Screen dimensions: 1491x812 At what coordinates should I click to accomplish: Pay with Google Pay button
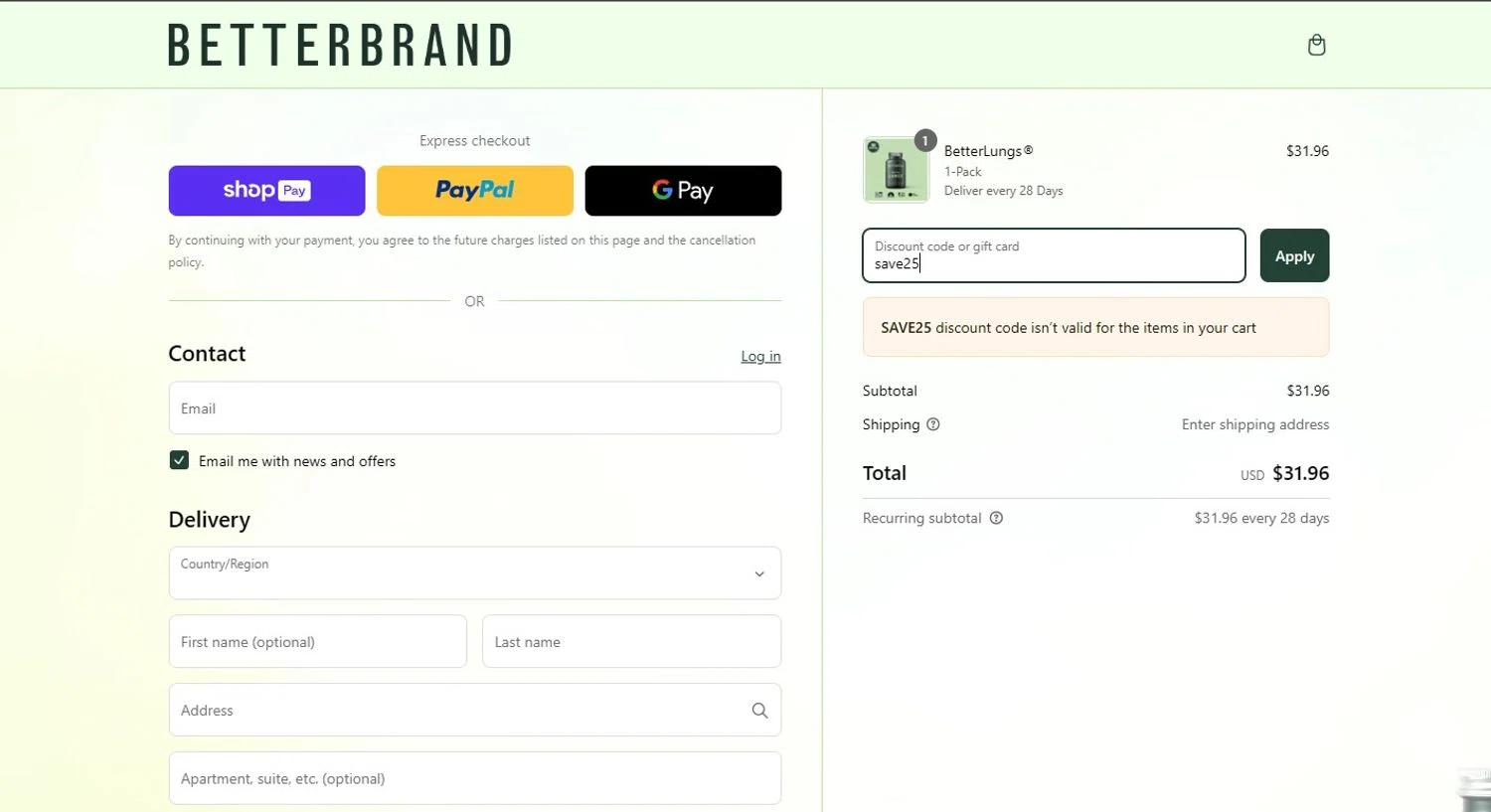[683, 191]
